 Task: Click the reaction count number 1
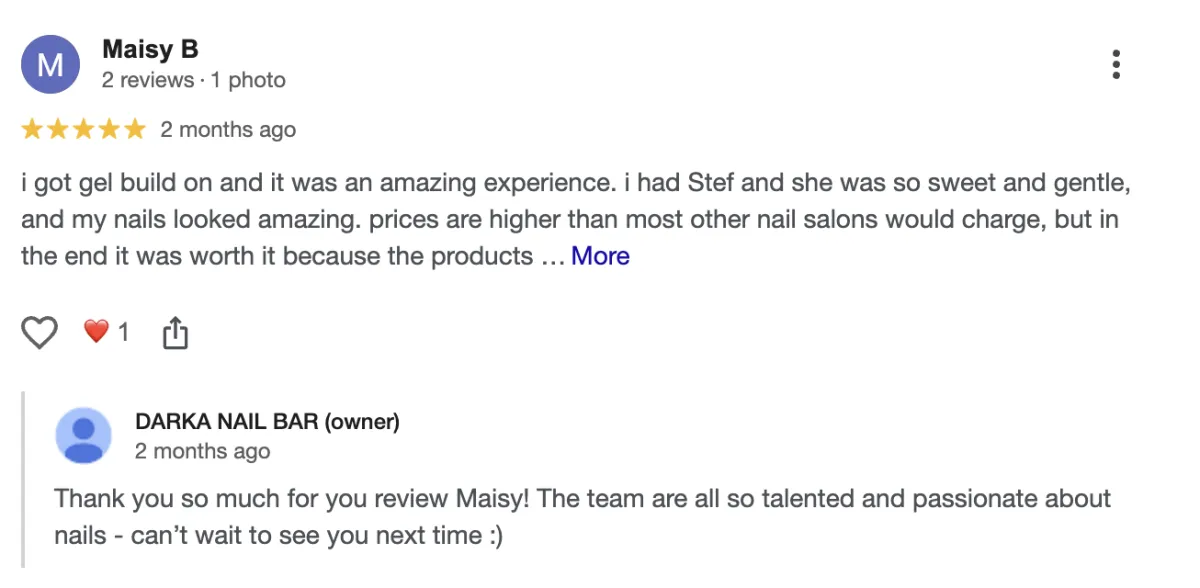pos(124,332)
